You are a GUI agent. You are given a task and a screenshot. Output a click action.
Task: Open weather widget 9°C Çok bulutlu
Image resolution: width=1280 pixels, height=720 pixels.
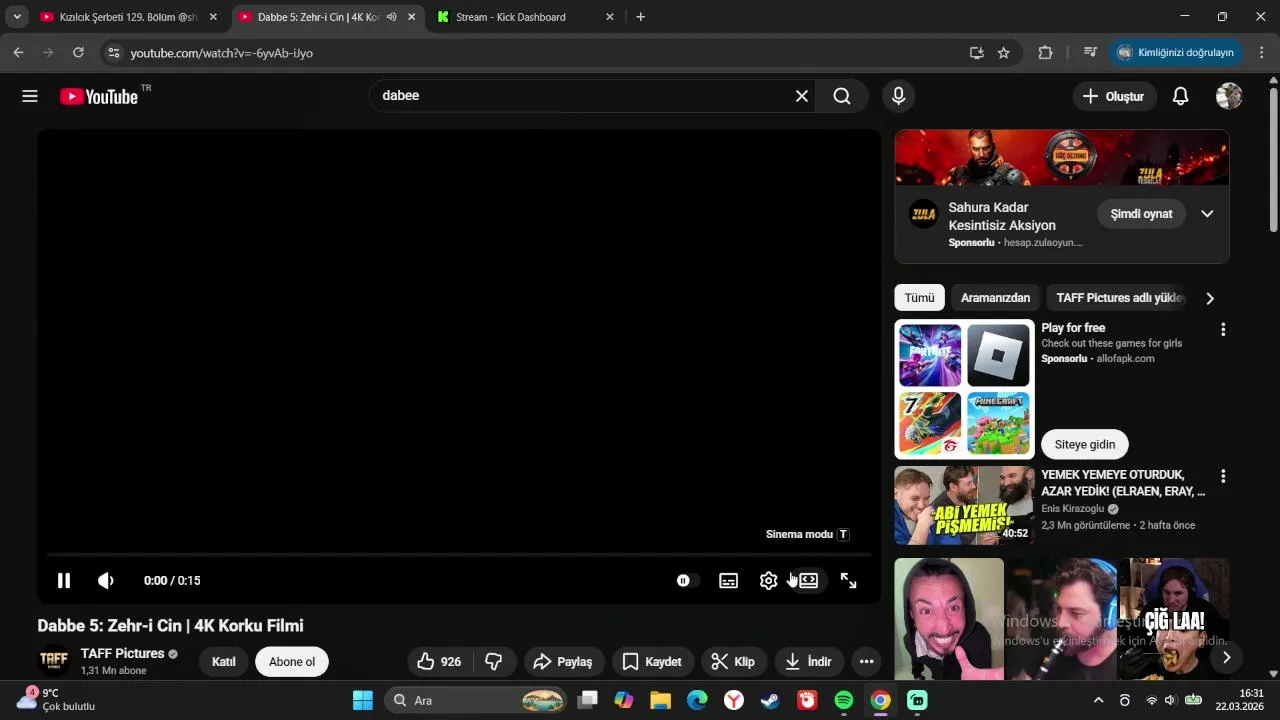[x=56, y=699]
